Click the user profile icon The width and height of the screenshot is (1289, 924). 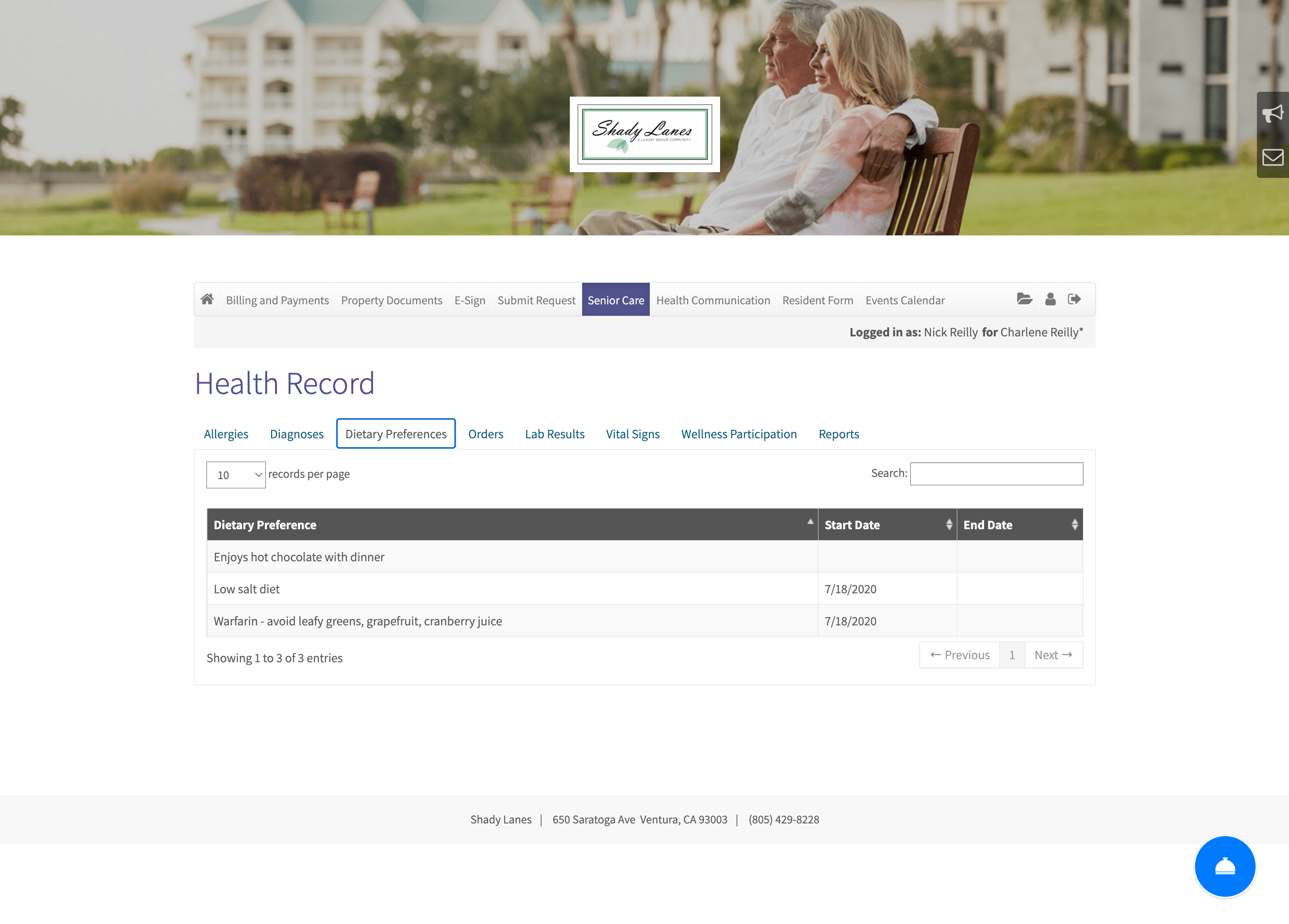pyautogui.click(x=1050, y=299)
